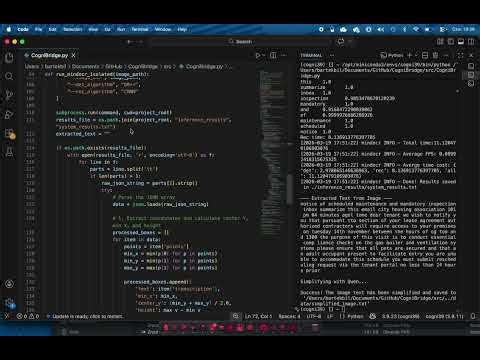480x360 pixels.
Task: Open the new terminal launch profile dropdown
Action: point(416,55)
